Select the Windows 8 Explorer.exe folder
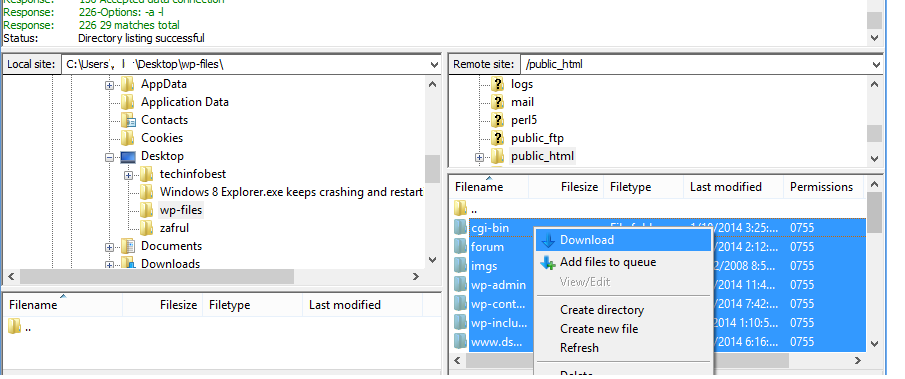The width and height of the screenshot is (905, 379). click(291, 192)
